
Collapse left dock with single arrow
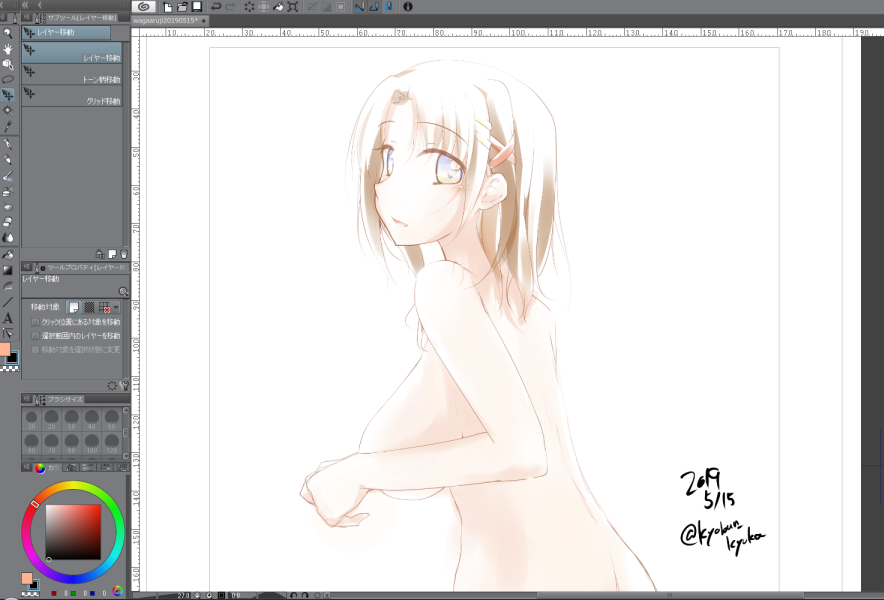point(39,5)
